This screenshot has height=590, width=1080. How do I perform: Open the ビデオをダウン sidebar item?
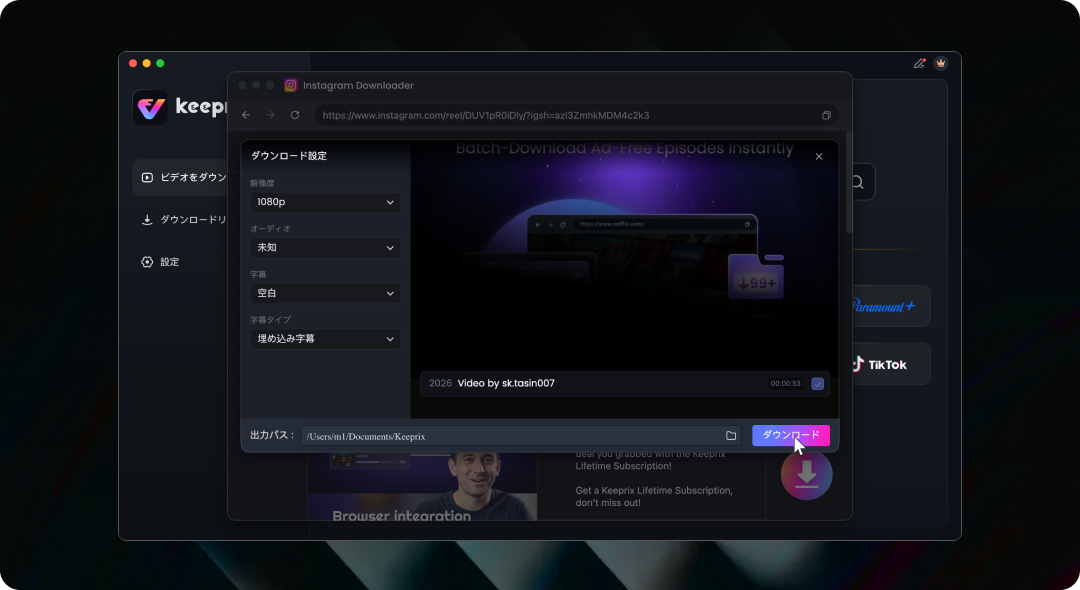click(x=180, y=178)
